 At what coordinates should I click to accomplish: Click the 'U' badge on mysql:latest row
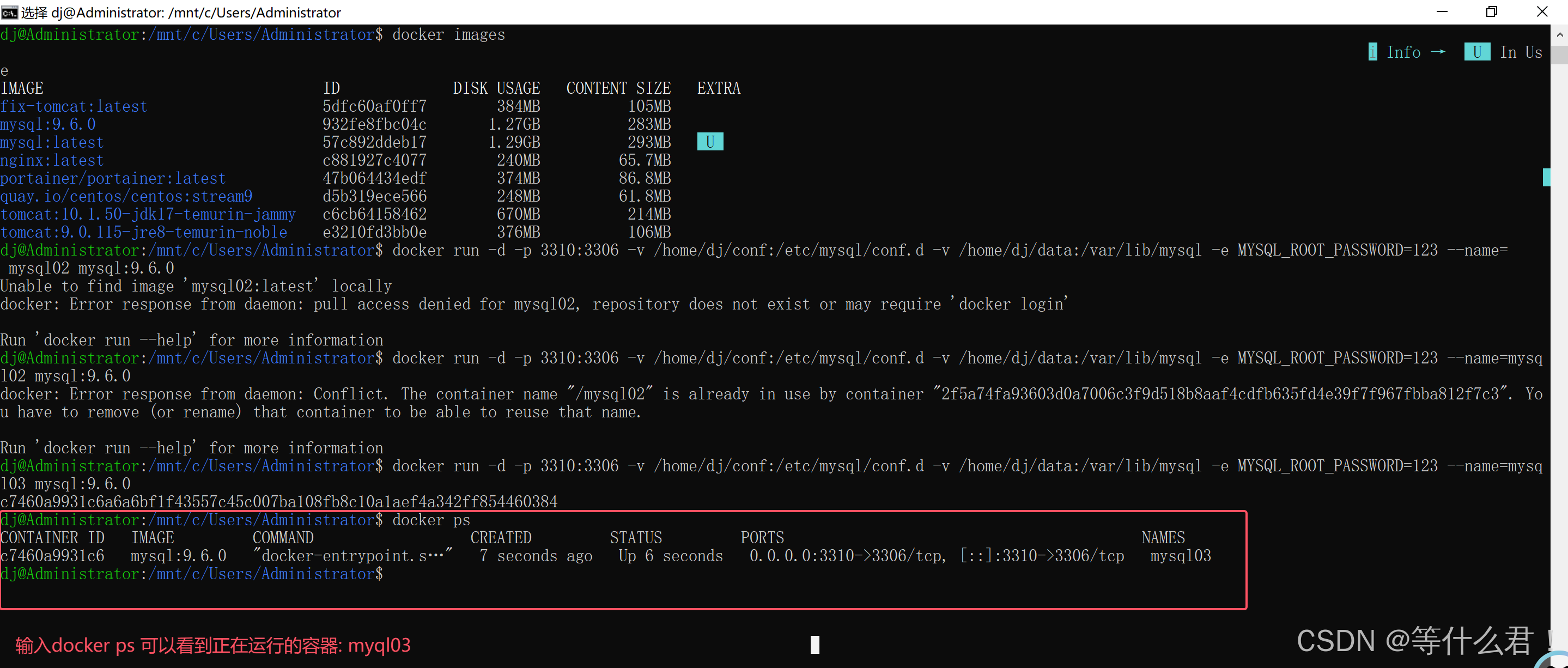[710, 142]
